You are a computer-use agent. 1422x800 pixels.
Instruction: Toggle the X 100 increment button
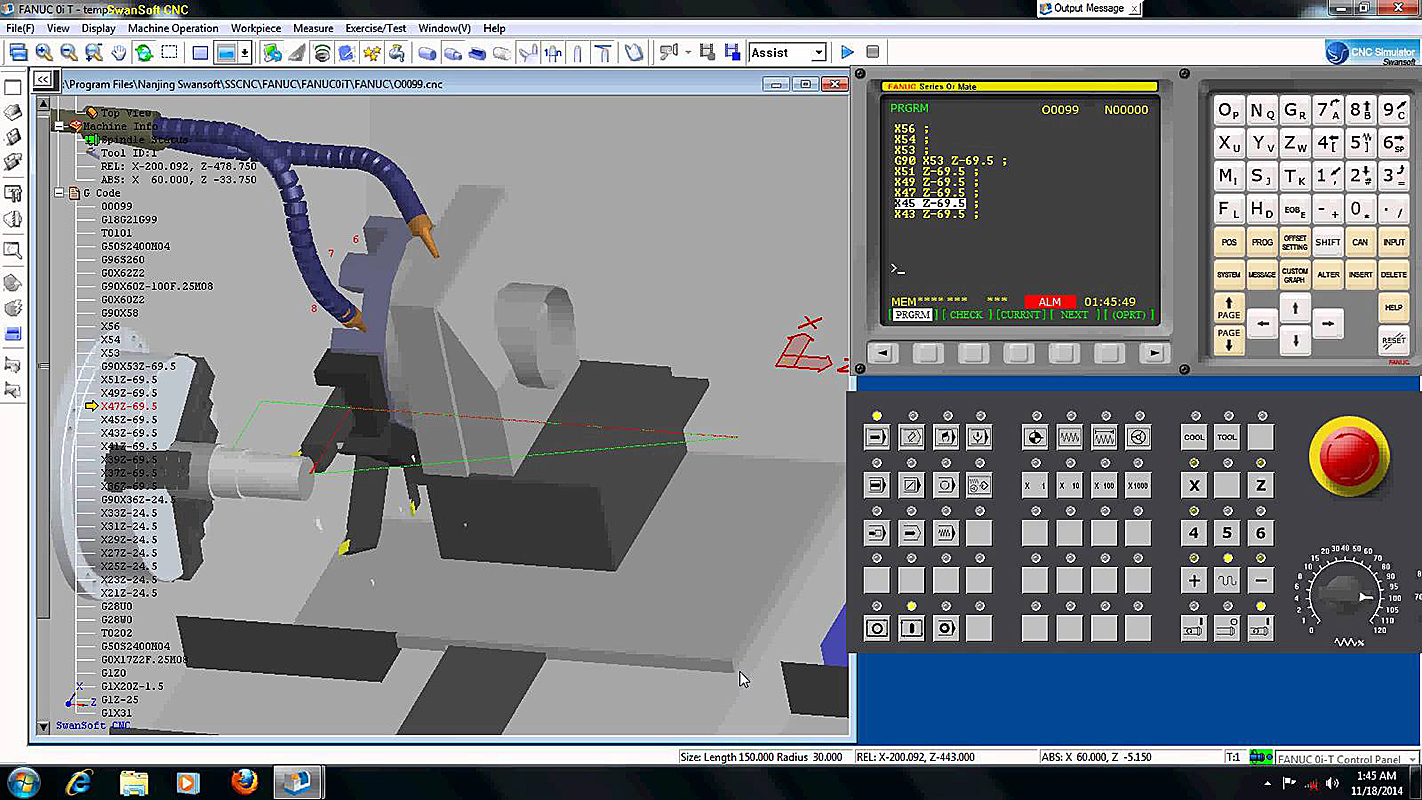click(x=1103, y=485)
